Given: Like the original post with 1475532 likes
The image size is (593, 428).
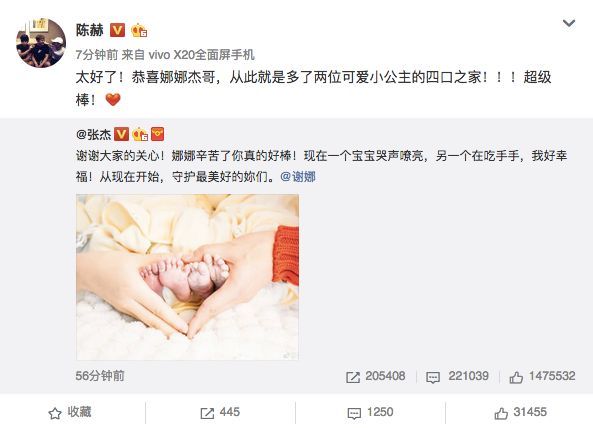Looking at the screenshot, I should (542, 376).
